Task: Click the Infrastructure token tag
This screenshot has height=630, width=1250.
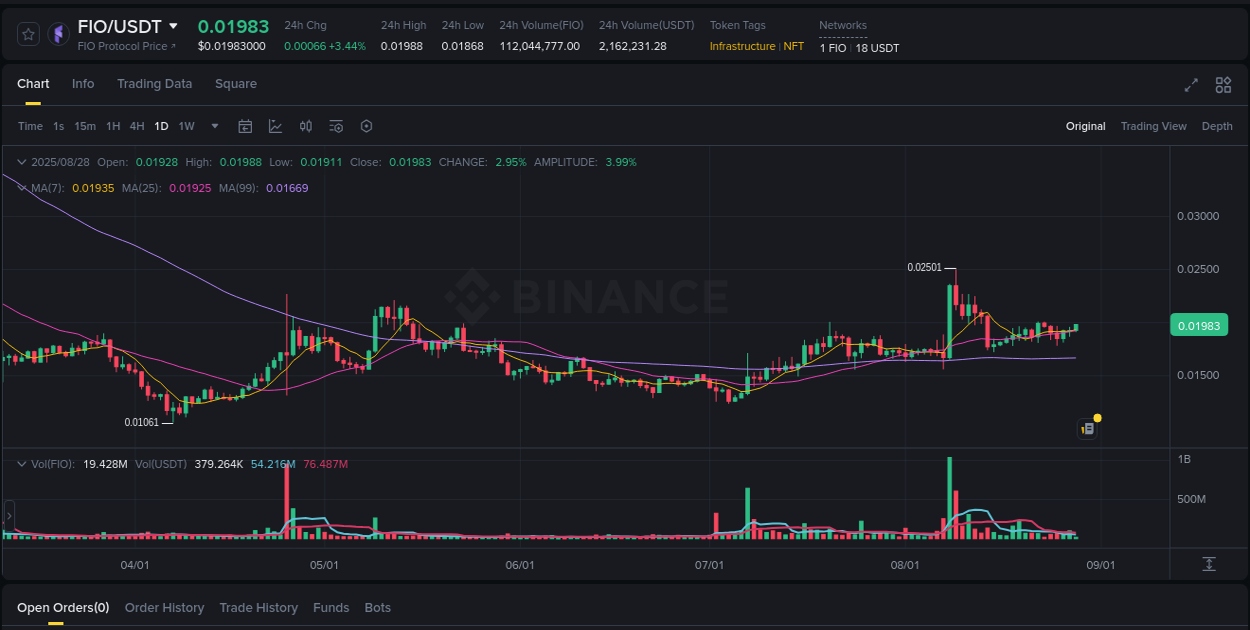Action: 742,45
